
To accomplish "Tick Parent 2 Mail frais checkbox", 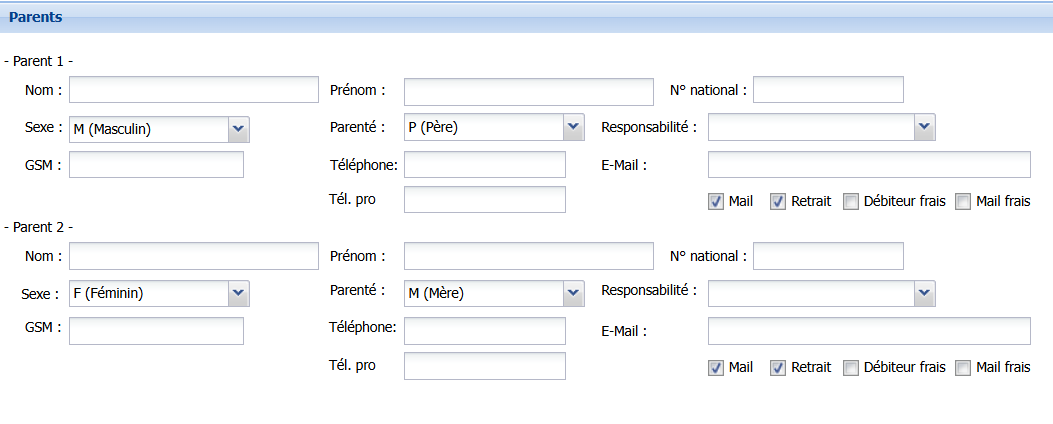I will pos(964,368).
